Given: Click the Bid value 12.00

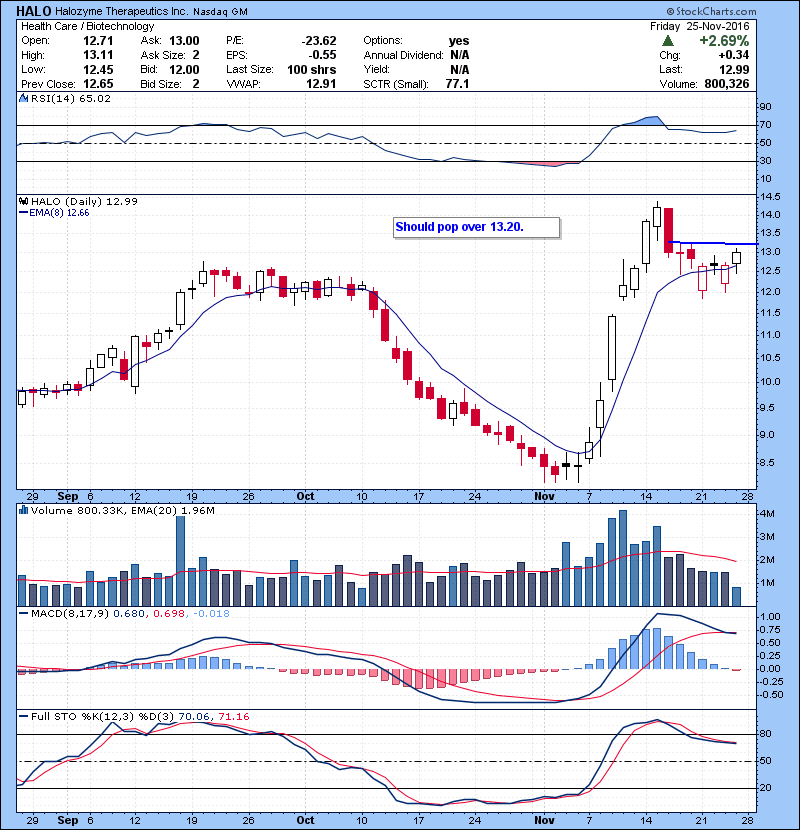Looking at the screenshot, I should tap(184, 69).
